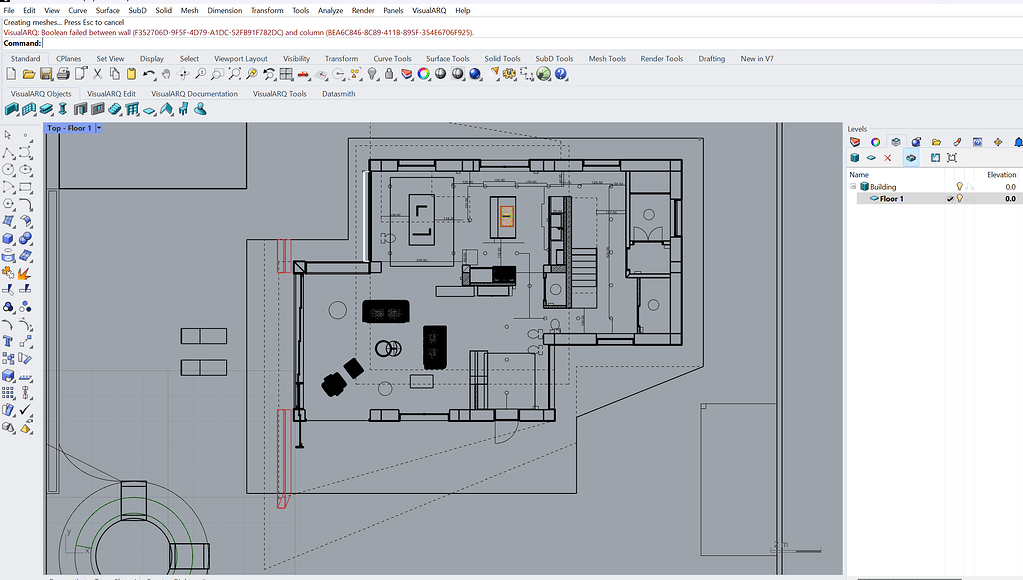The width and height of the screenshot is (1023, 580).
Task: Open the Top - Floor 1 viewport dropdown
Action: pyautogui.click(x=100, y=128)
